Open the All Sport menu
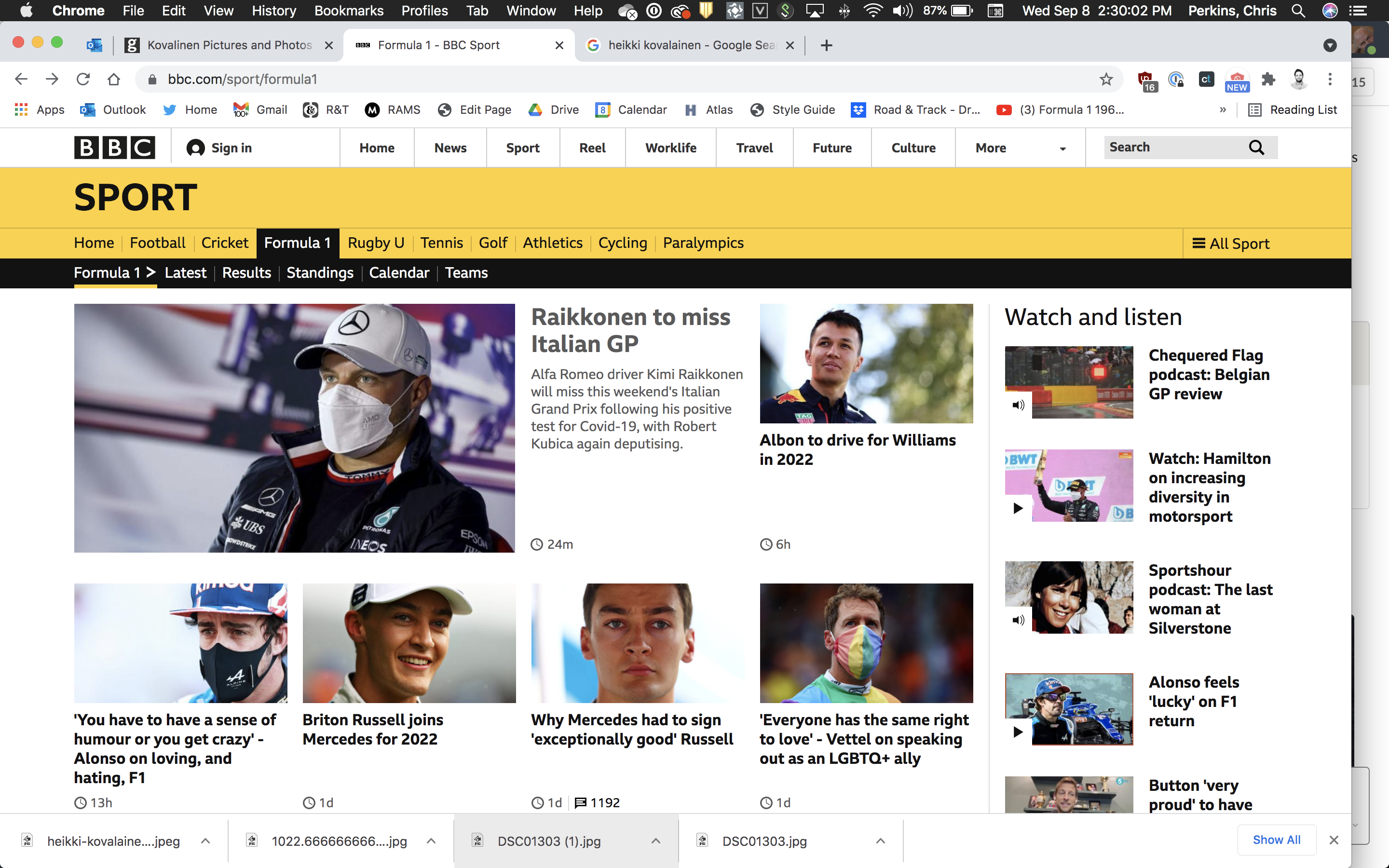This screenshot has height=868, width=1389. point(1231,244)
